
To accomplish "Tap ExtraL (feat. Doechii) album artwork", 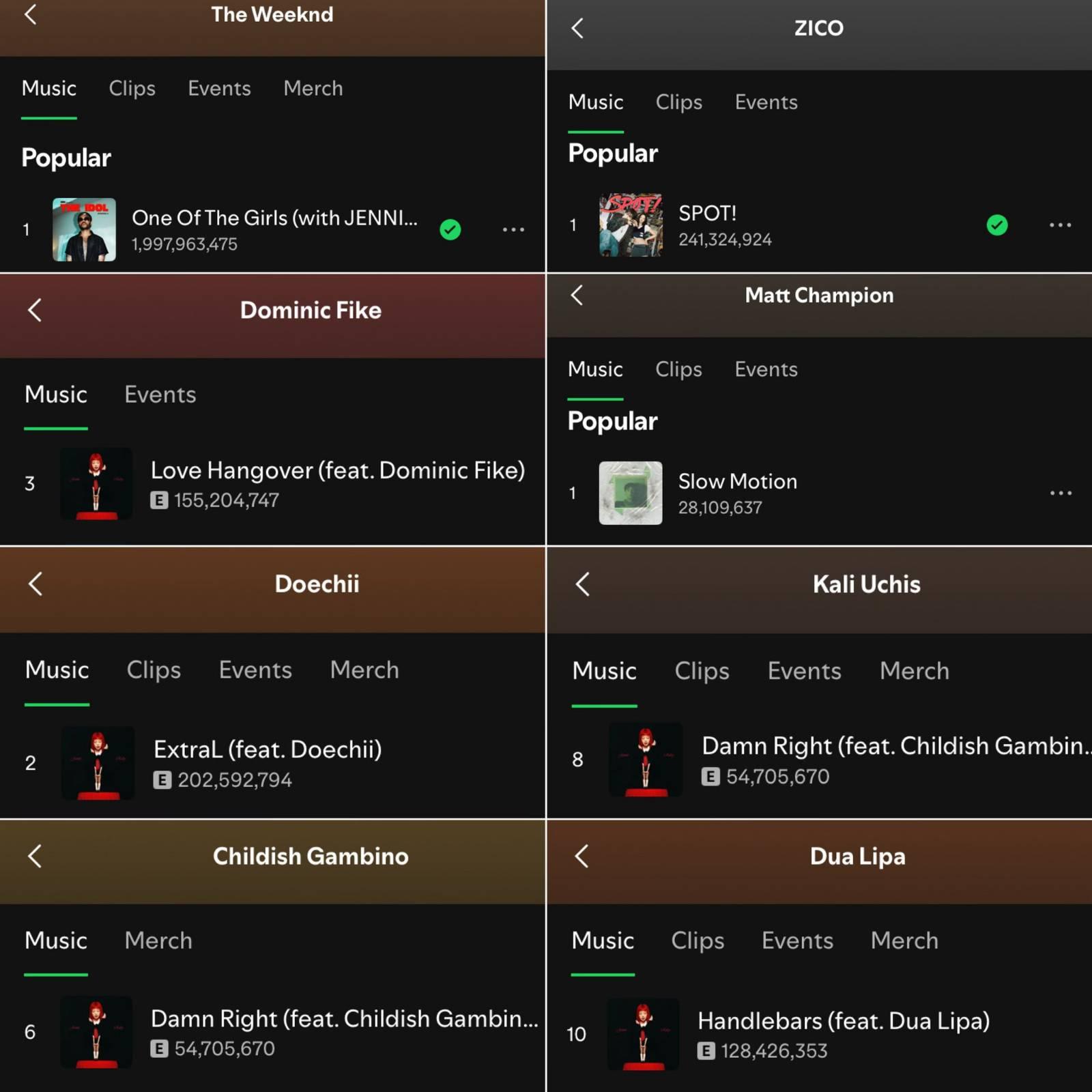I will [x=98, y=763].
